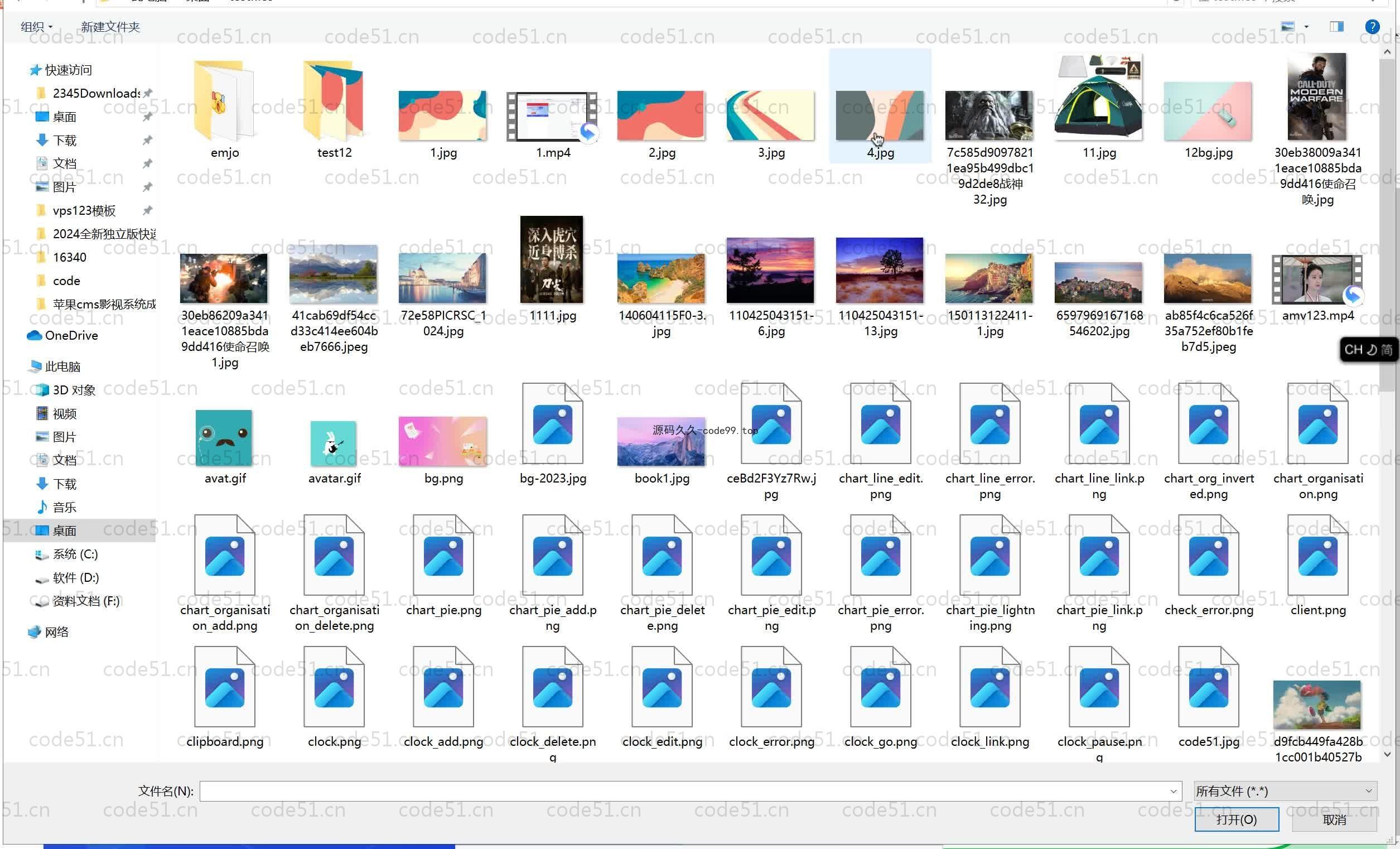Open the 组织 menu
Viewport: 1400px width, 849px height.
pos(36,26)
